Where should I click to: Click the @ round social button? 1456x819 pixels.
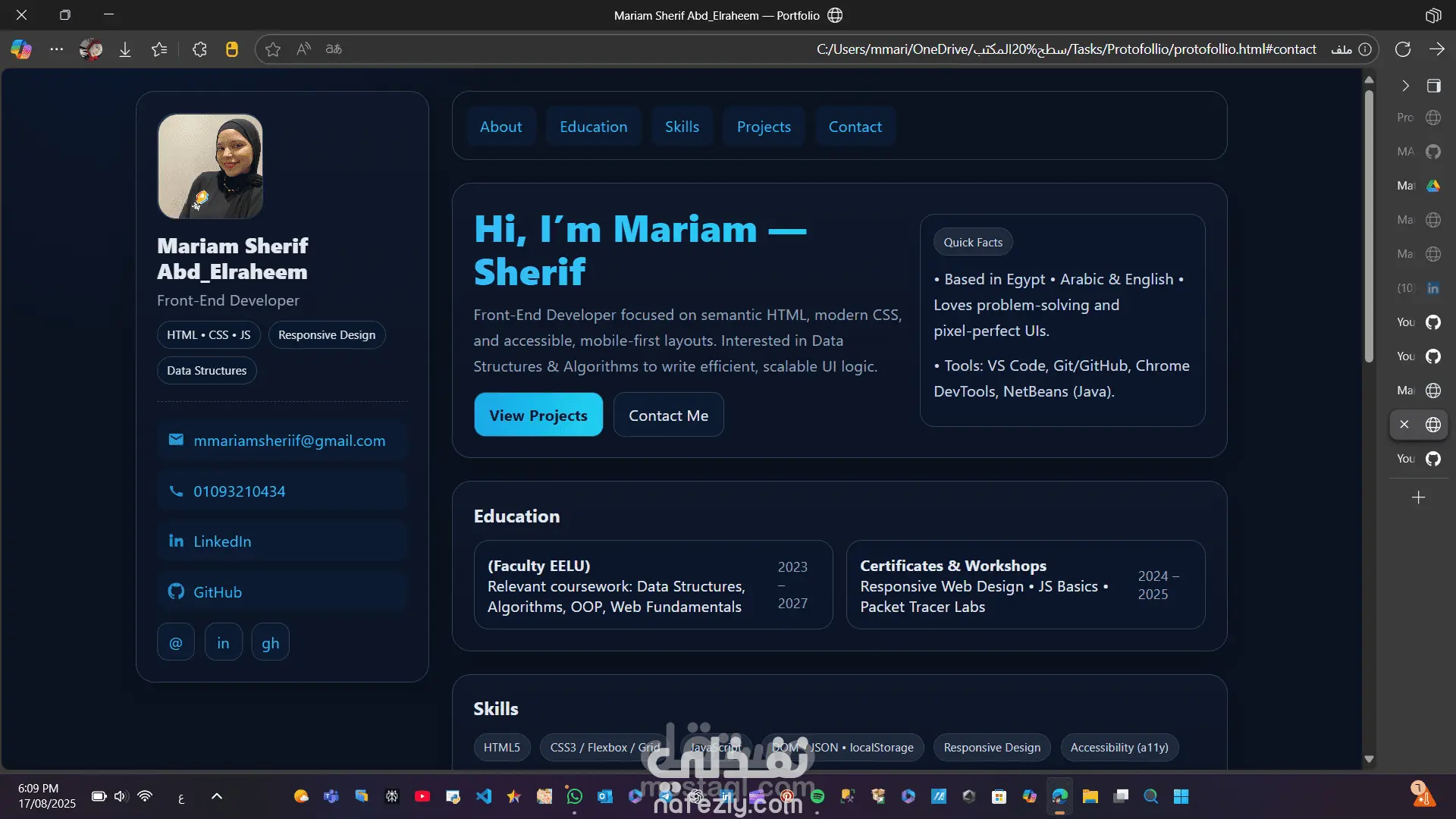tap(175, 643)
